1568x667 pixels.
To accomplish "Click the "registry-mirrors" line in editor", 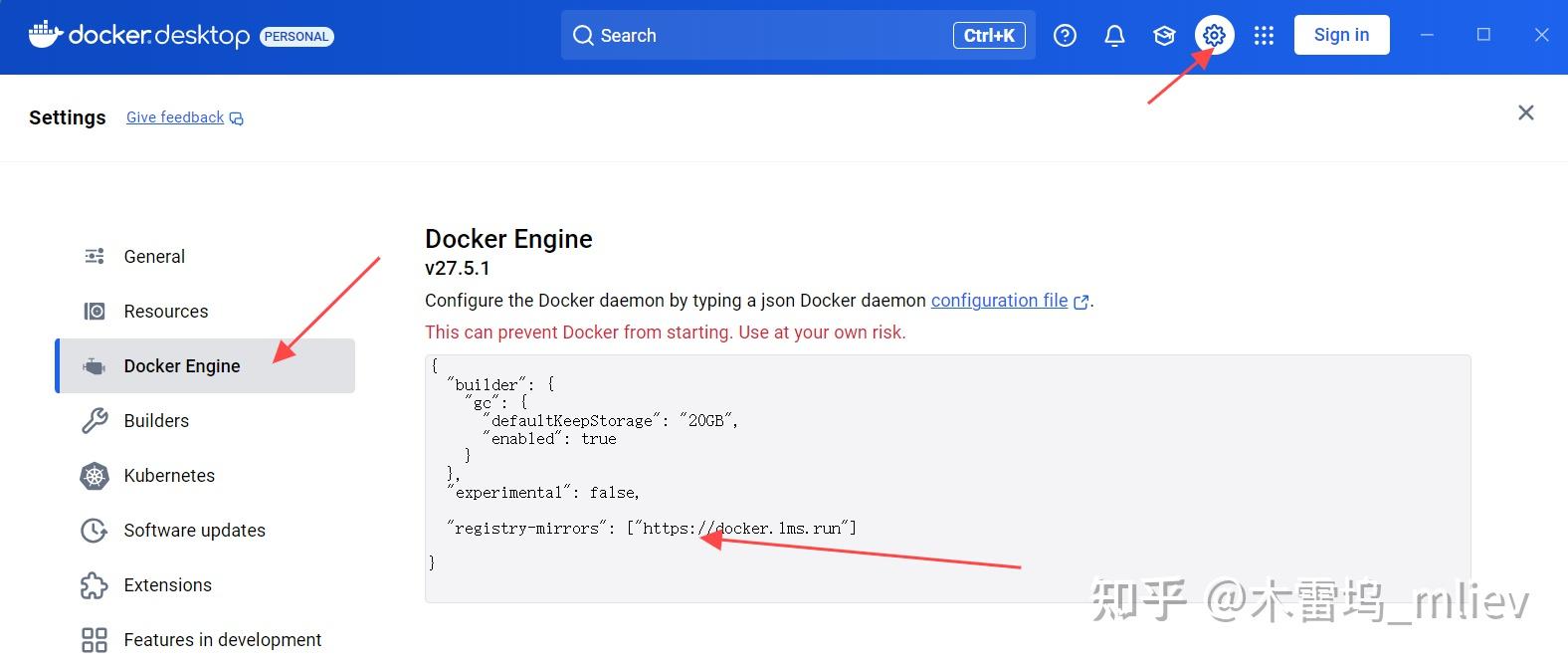I will point(652,529).
